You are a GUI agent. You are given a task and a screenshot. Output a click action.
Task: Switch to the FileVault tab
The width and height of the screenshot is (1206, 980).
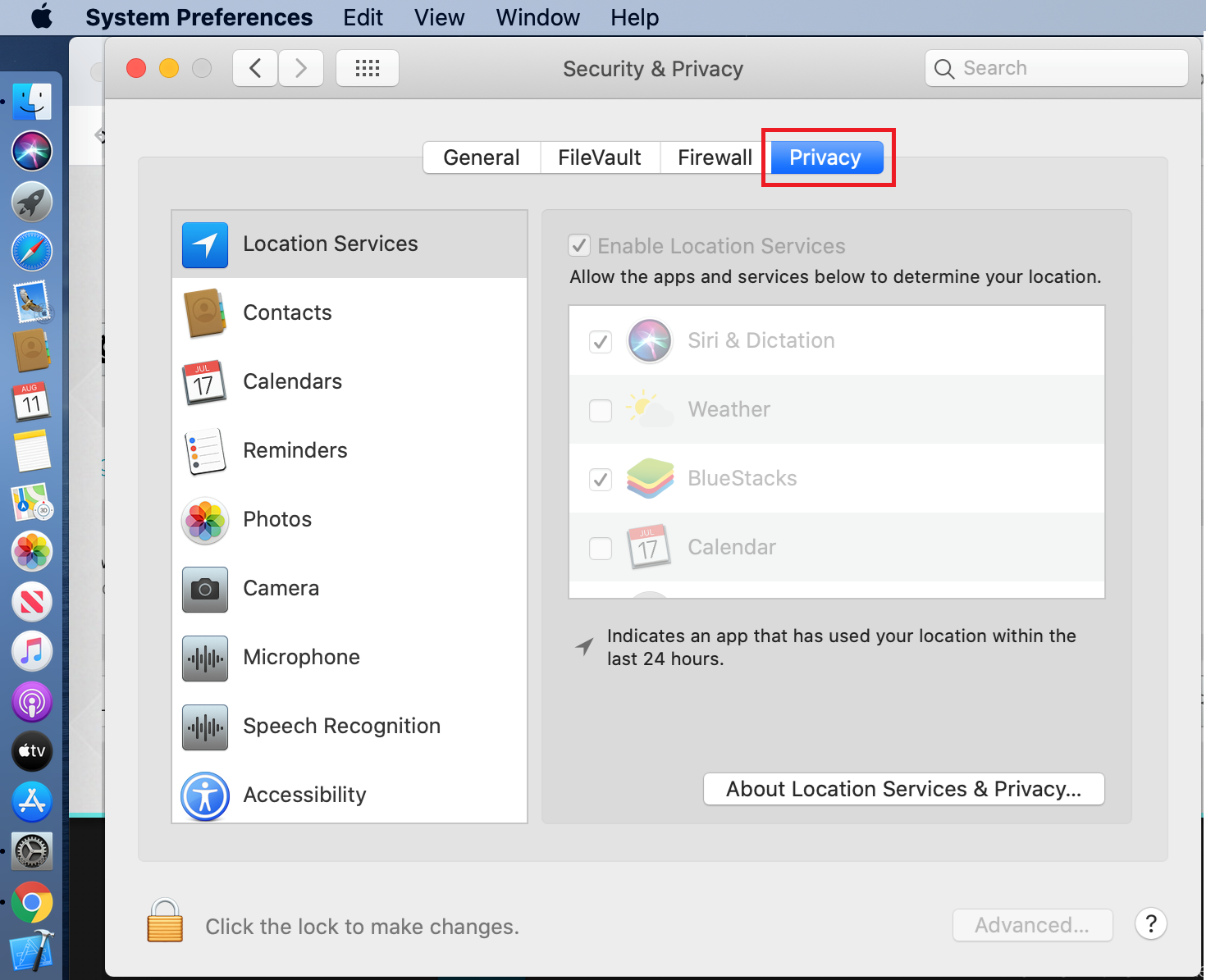(600, 157)
